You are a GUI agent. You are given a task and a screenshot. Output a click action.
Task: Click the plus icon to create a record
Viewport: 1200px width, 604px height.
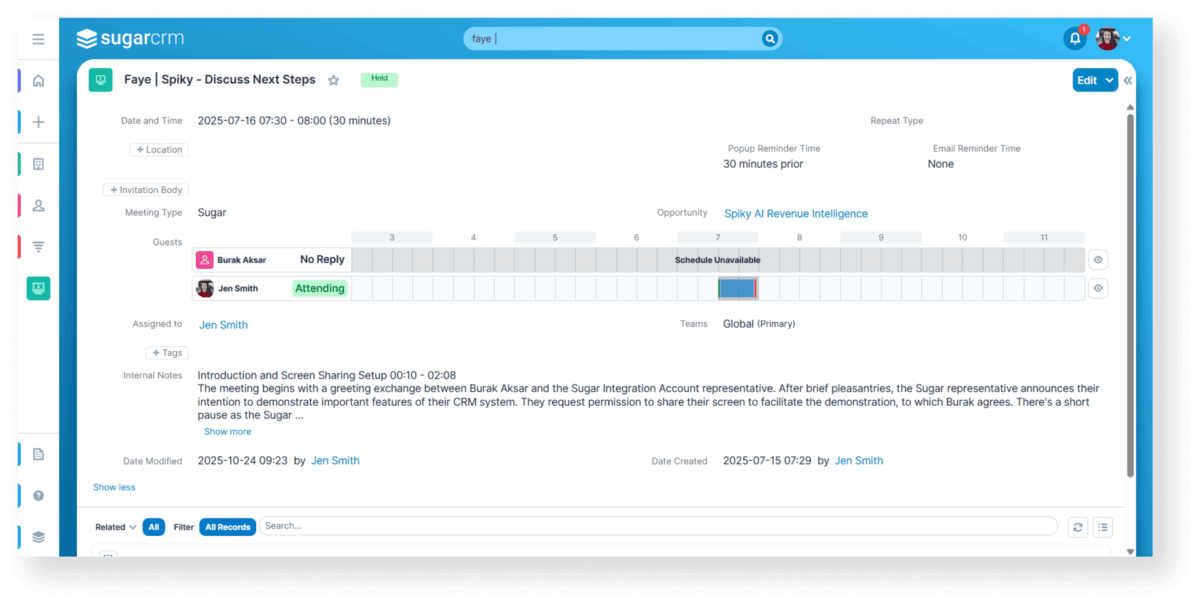38,121
